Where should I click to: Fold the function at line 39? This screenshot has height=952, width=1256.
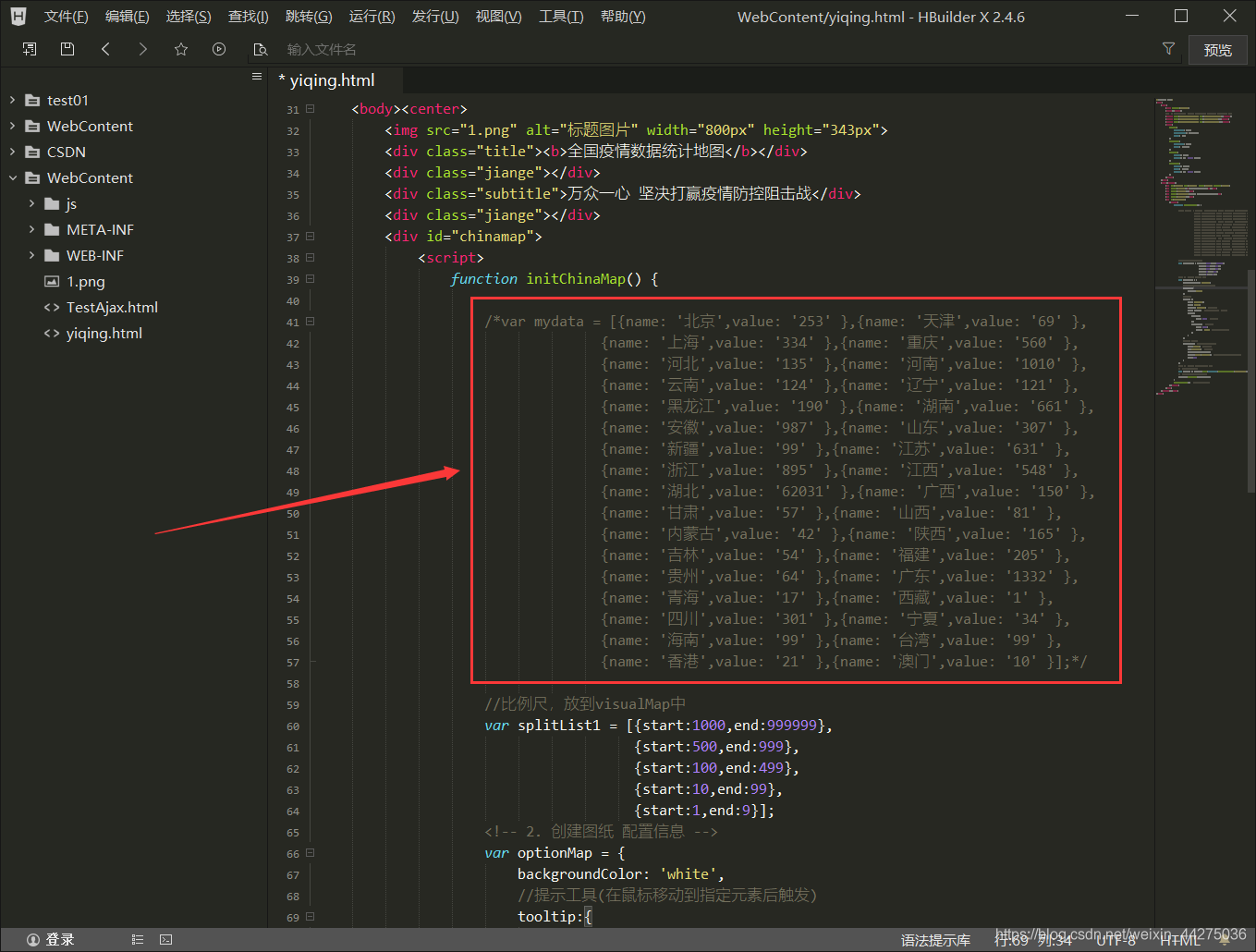311,278
